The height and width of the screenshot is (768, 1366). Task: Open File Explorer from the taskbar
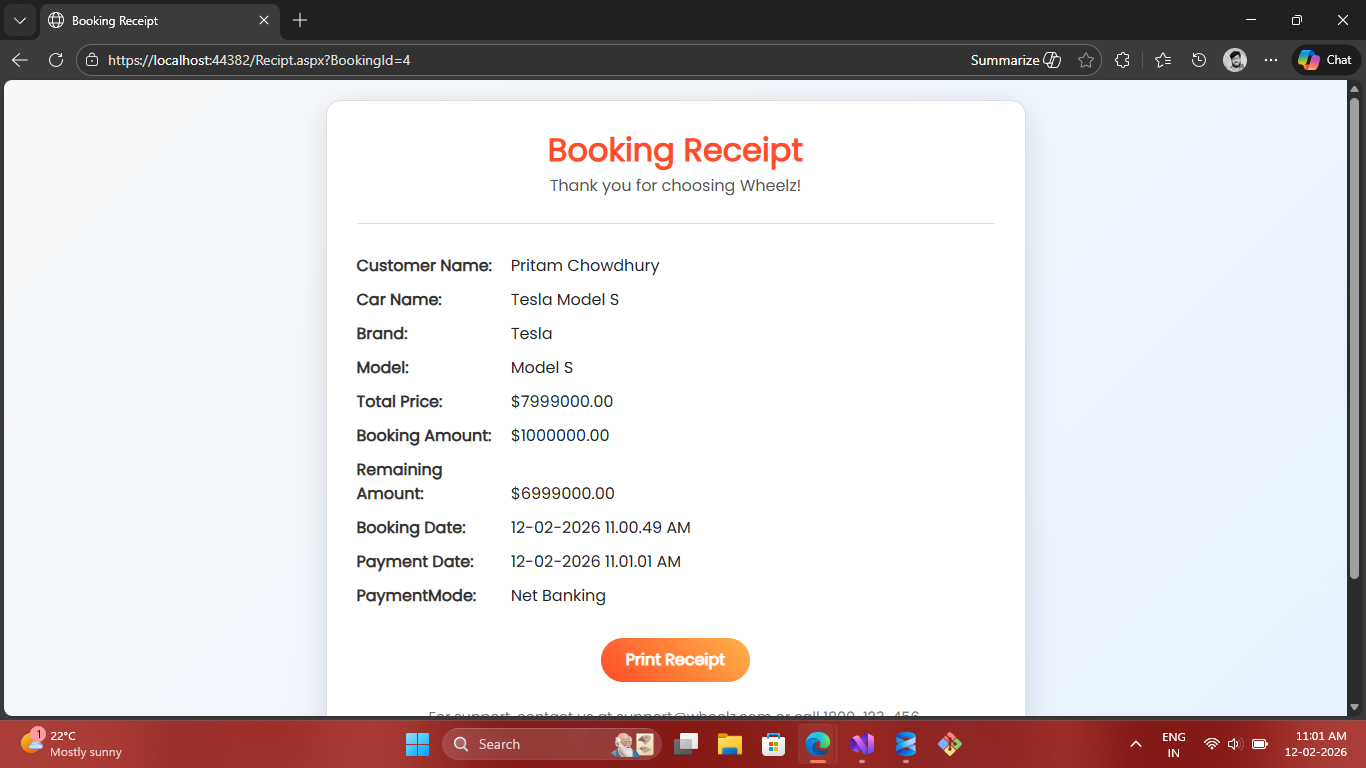(x=729, y=744)
